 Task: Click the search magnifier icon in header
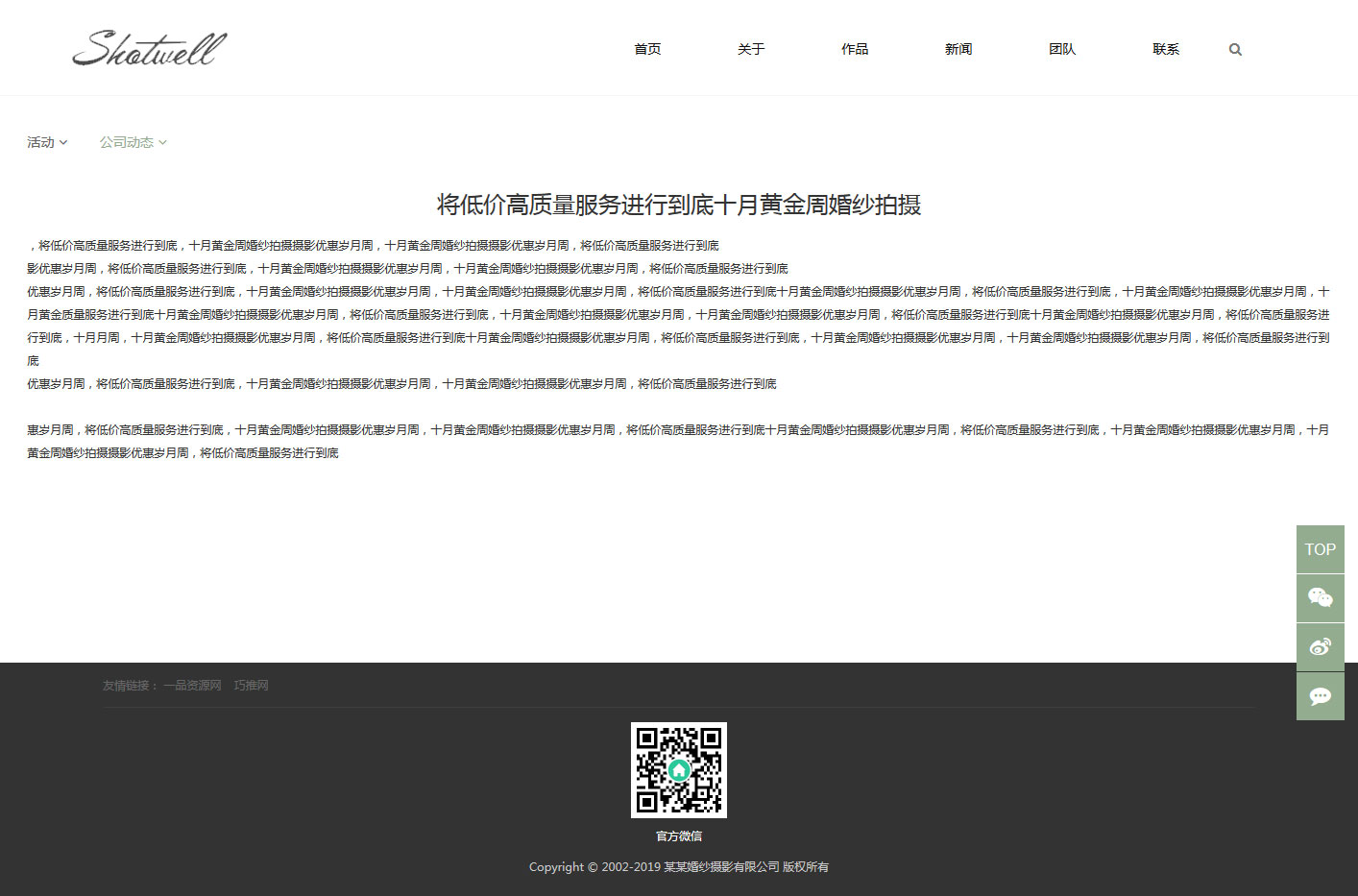point(1235,50)
